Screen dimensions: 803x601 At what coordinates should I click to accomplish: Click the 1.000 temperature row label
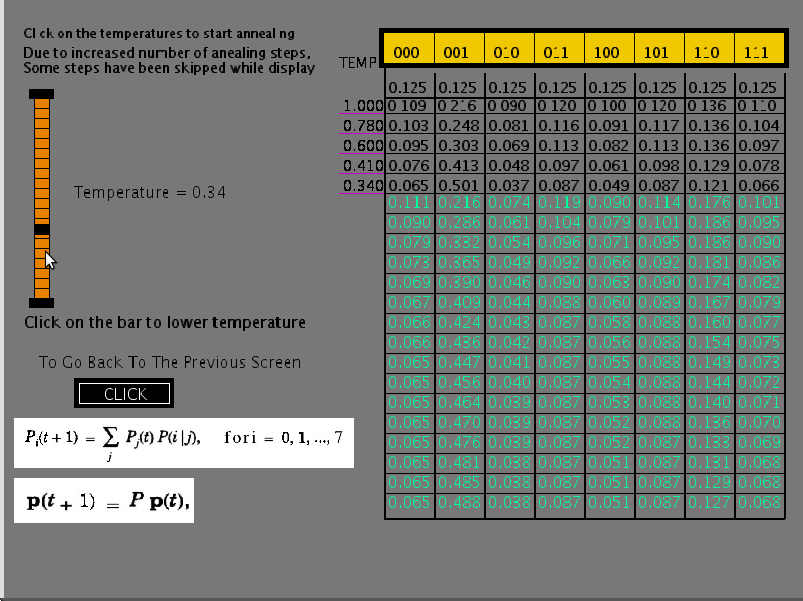tap(362, 106)
